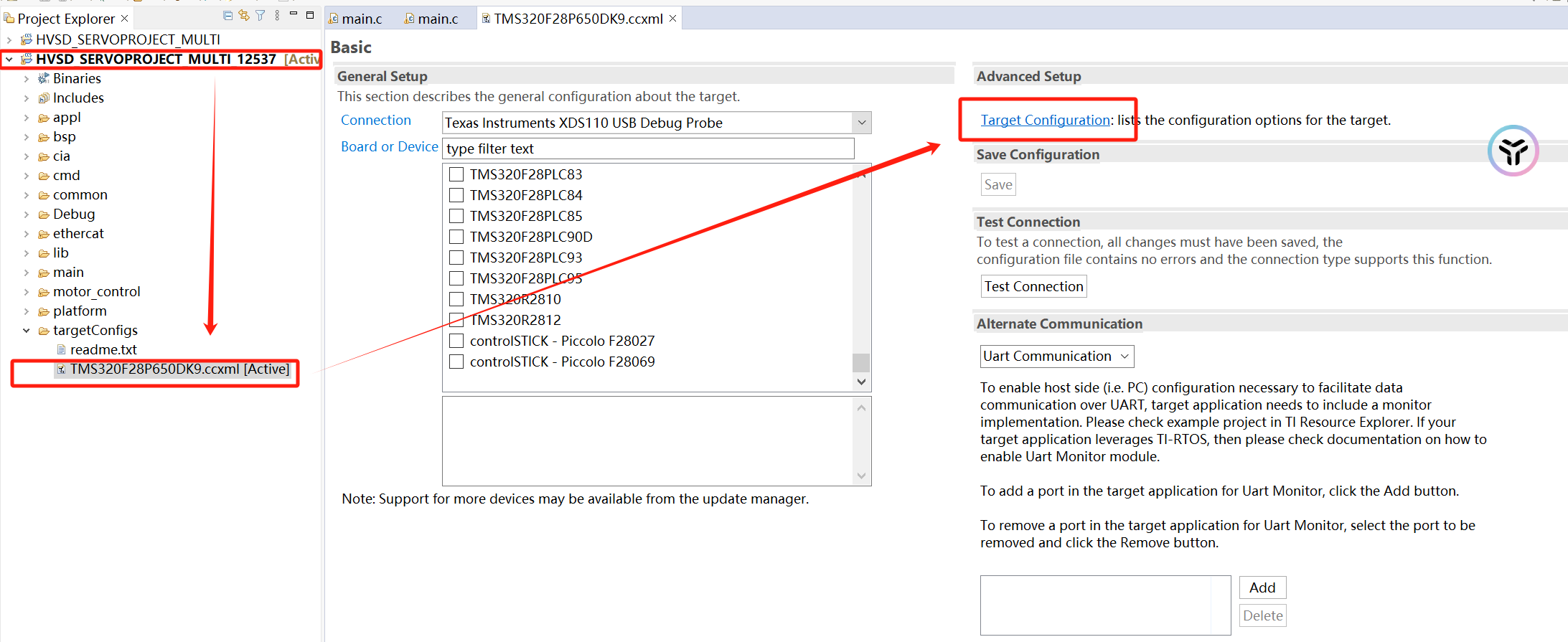Check the TMS320F28PLC84 device box

456,195
